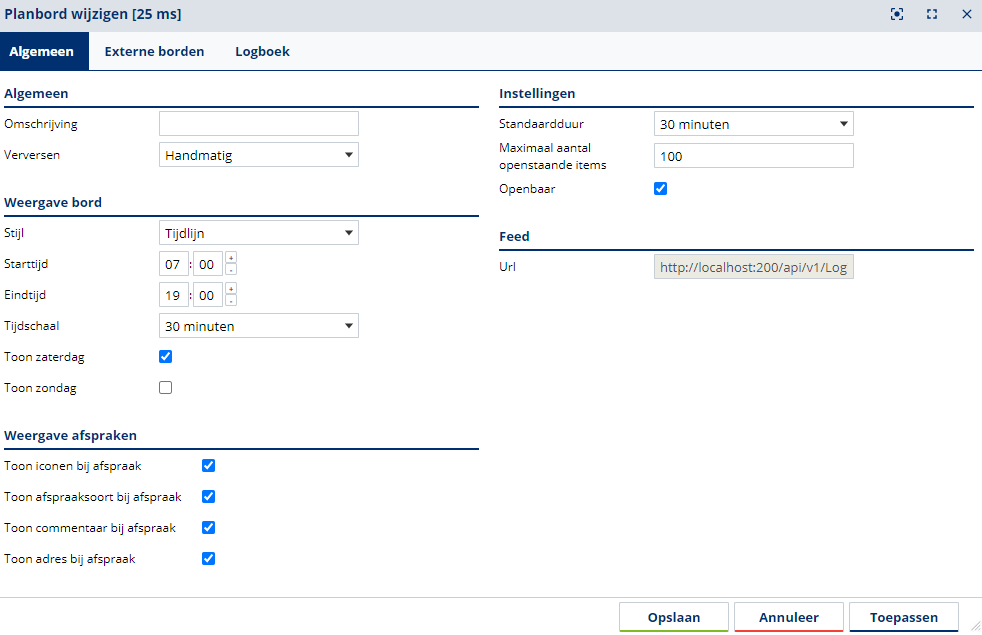The width and height of the screenshot is (982, 635).
Task: Toggle Toon iconen bij afspraak
Action: (x=209, y=466)
